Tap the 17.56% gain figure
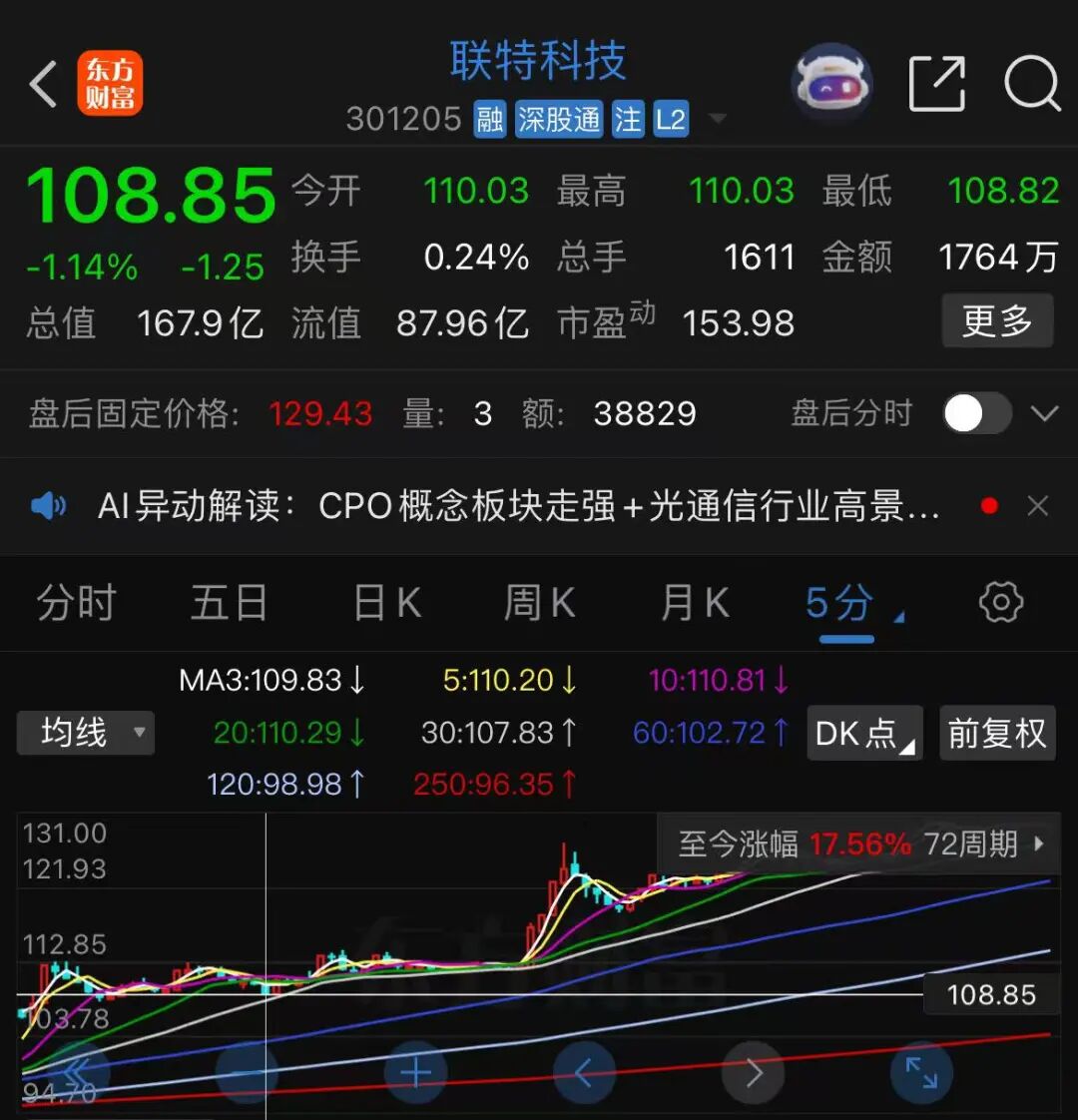This screenshot has height=1120, width=1078. (x=860, y=844)
